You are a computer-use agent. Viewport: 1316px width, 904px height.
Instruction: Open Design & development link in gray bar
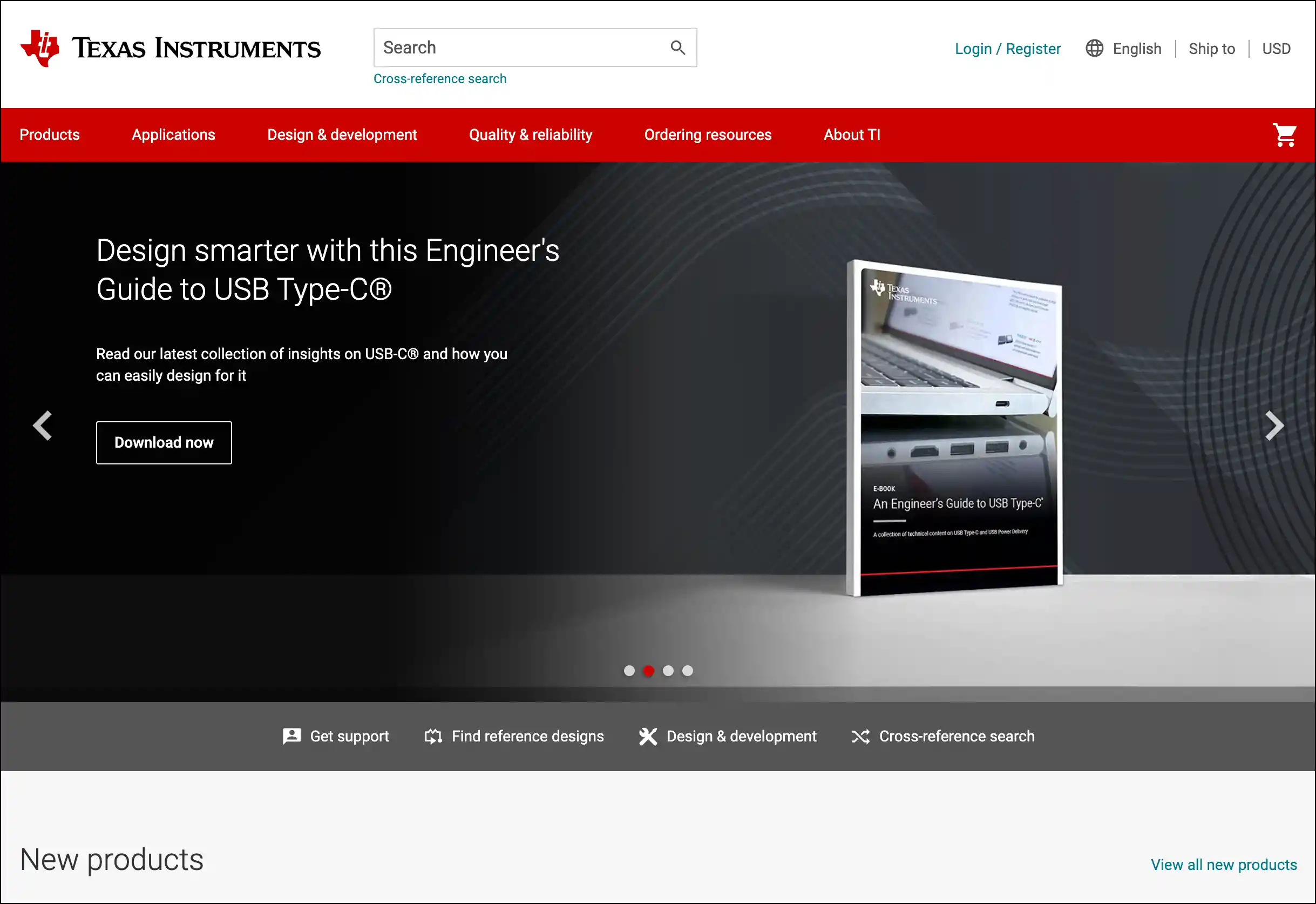(741, 737)
